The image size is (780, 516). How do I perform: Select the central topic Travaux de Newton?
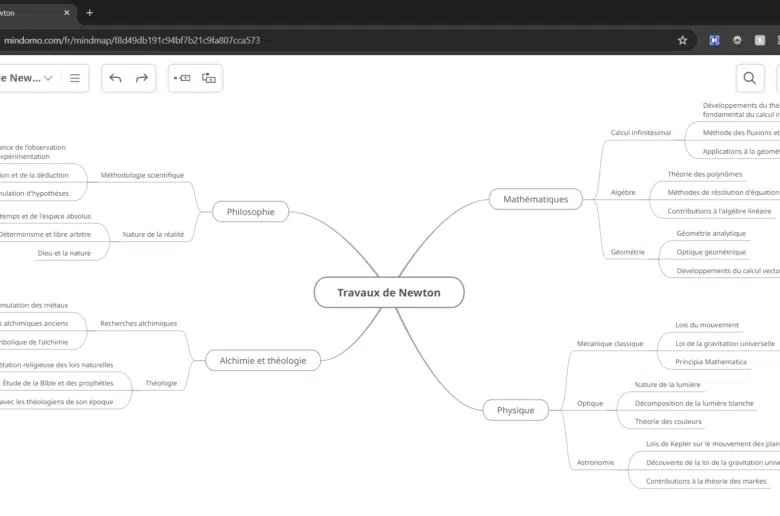point(388,292)
